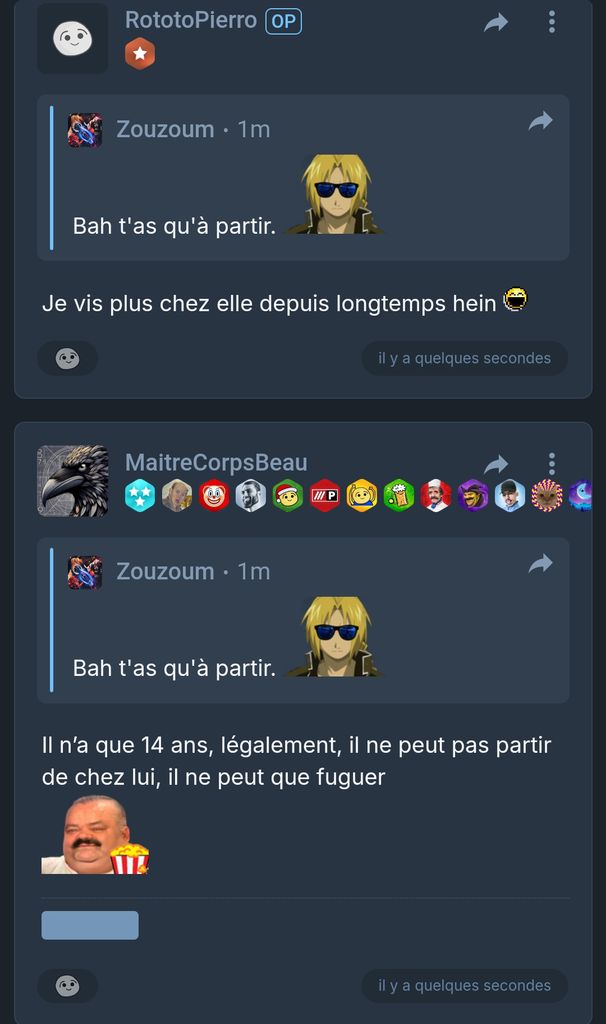
Task: Click the red P badge
Action: pos(325,495)
